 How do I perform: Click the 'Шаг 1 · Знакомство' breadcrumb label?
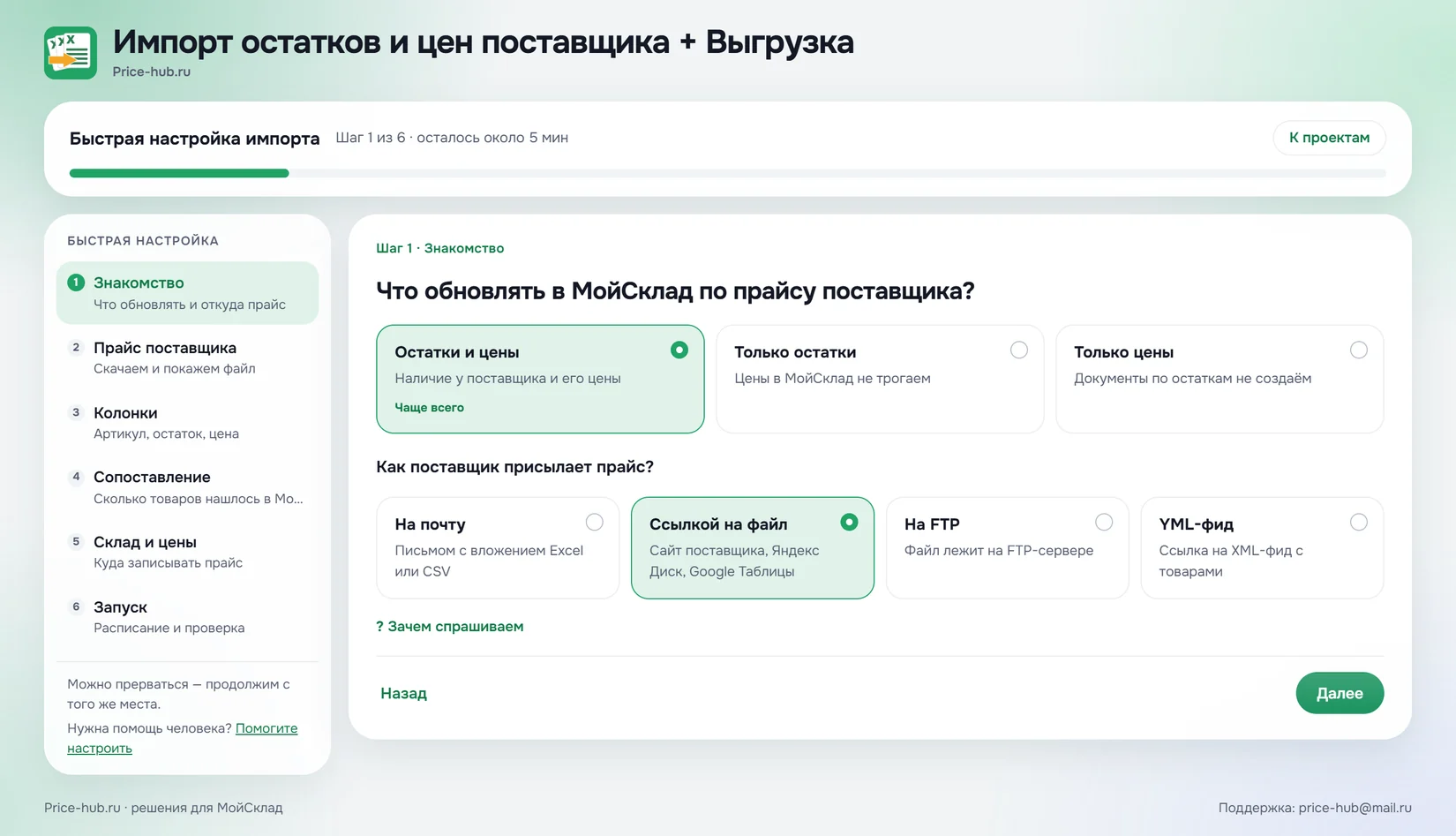click(440, 248)
